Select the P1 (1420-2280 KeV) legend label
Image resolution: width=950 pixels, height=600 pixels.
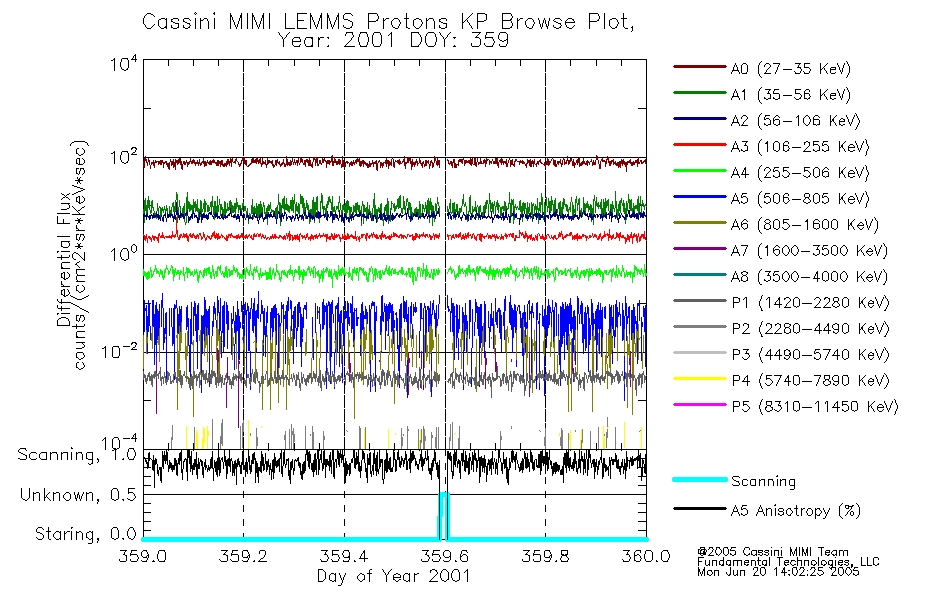810,302
